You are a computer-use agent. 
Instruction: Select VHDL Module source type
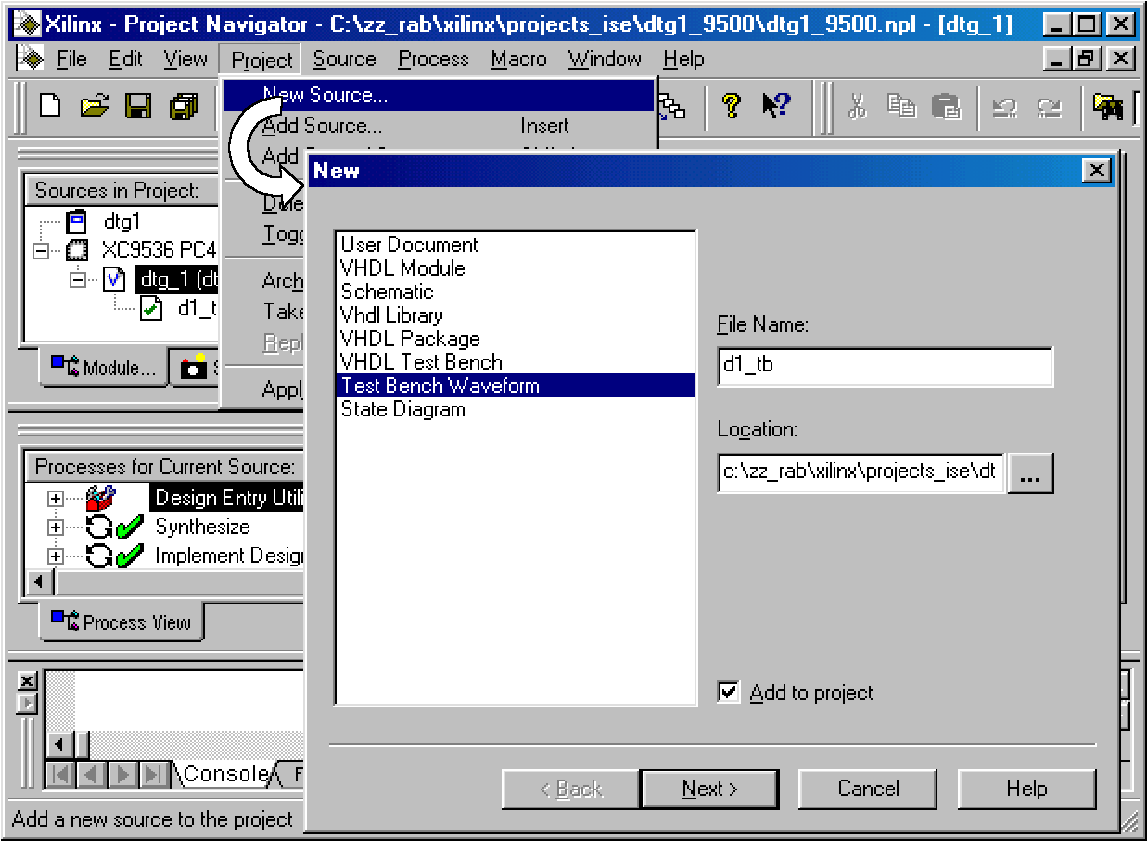pos(516,268)
